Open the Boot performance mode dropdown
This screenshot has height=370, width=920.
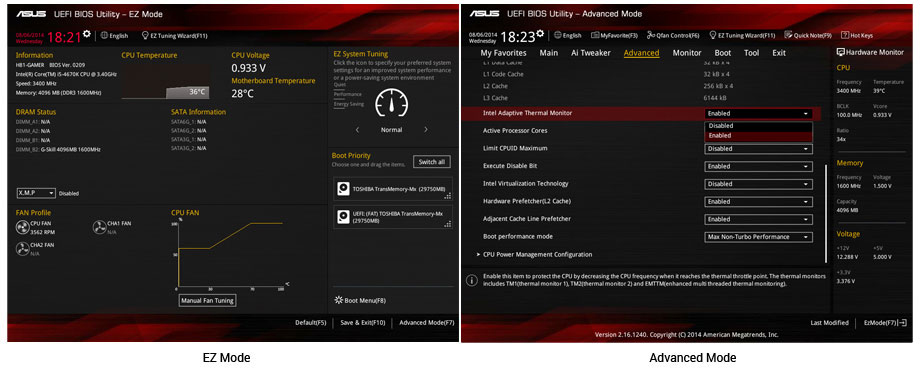click(x=758, y=237)
